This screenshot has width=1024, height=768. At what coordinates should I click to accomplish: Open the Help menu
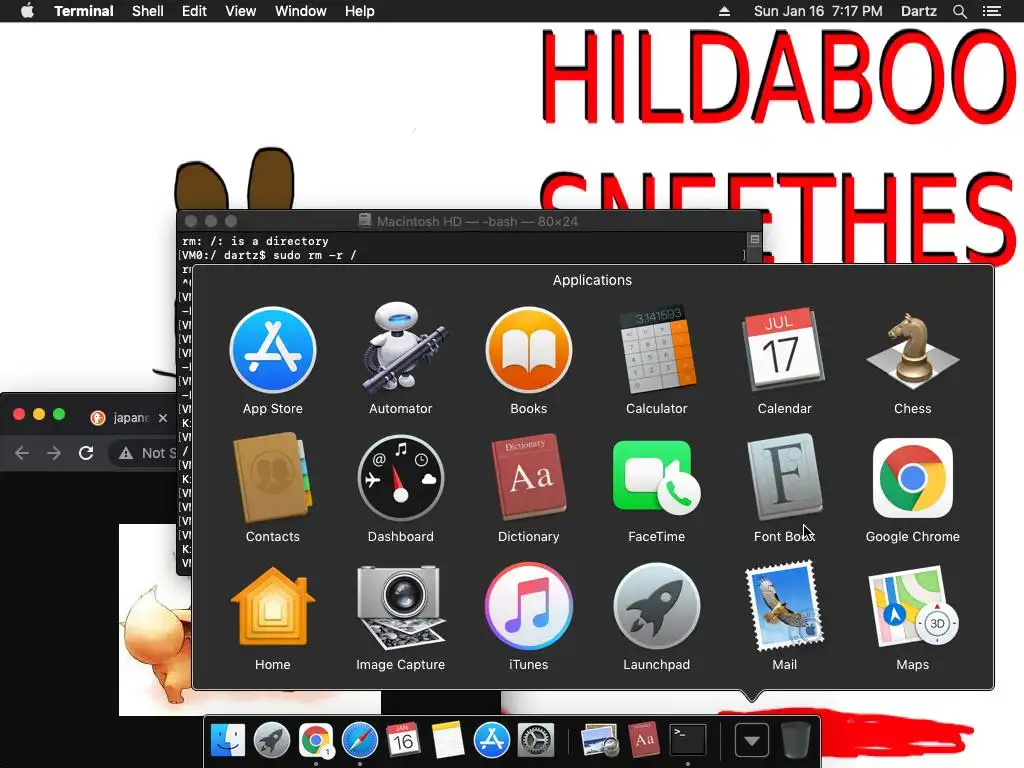(x=360, y=11)
